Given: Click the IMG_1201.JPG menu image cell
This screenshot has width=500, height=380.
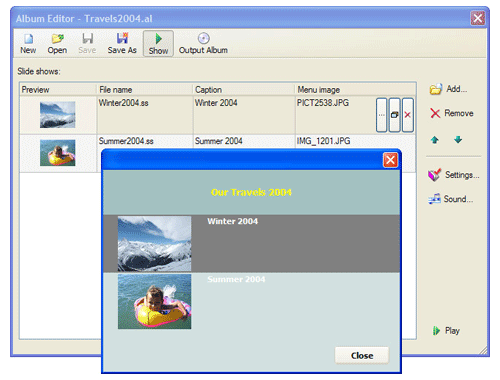Looking at the screenshot, I should pyautogui.click(x=355, y=141).
